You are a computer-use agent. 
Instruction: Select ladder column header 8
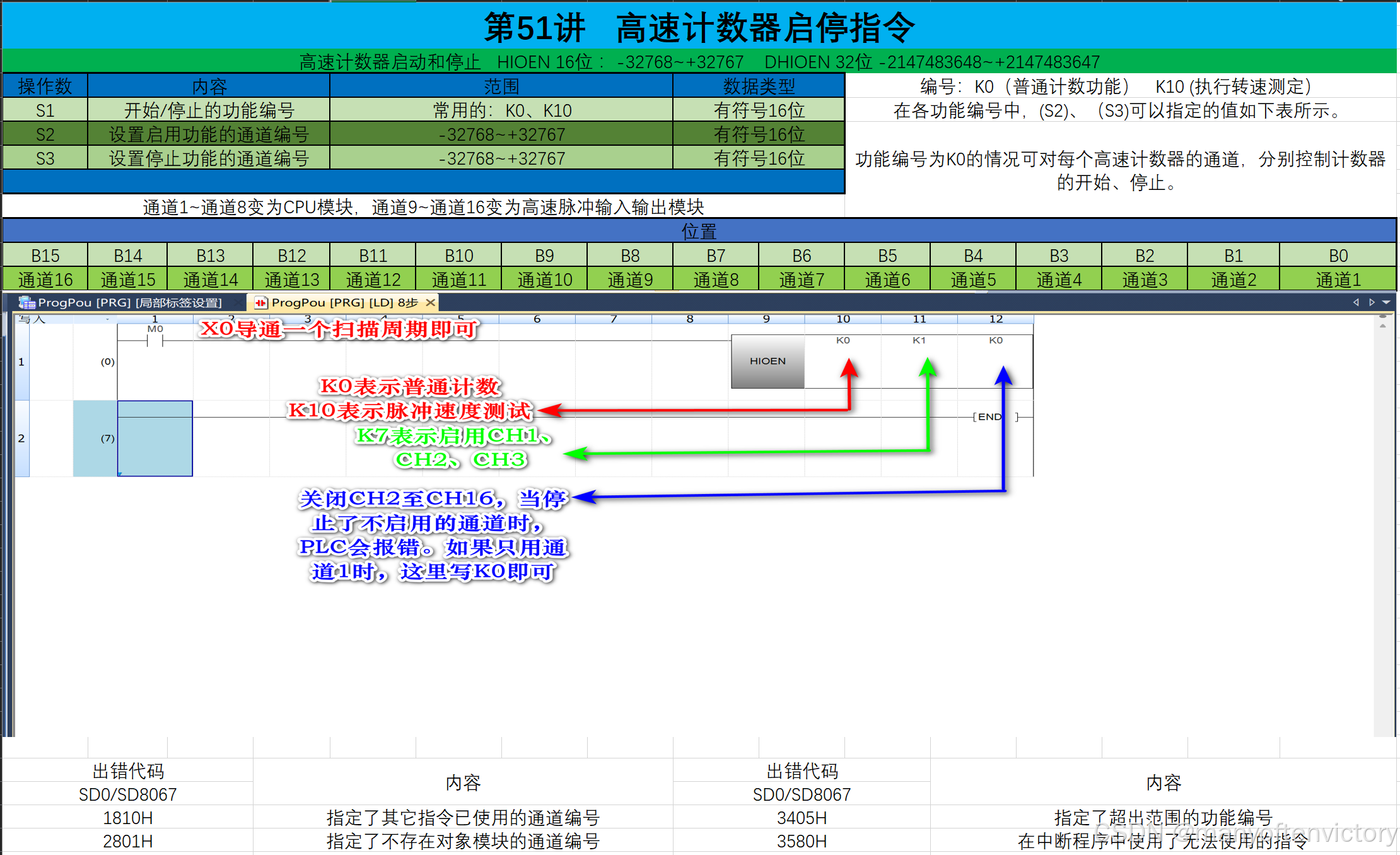(x=690, y=319)
